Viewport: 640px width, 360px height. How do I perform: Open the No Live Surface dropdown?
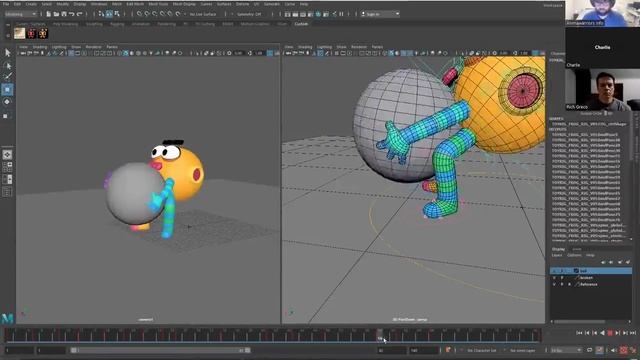[203, 14]
